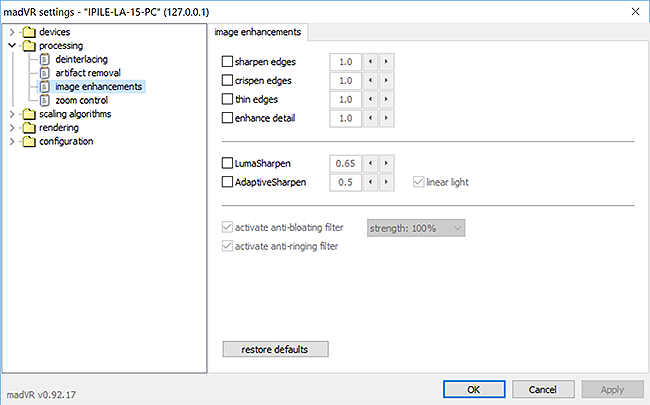Increase sharpen edges strength value
Viewport: 650px width, 405px height.
386,62
